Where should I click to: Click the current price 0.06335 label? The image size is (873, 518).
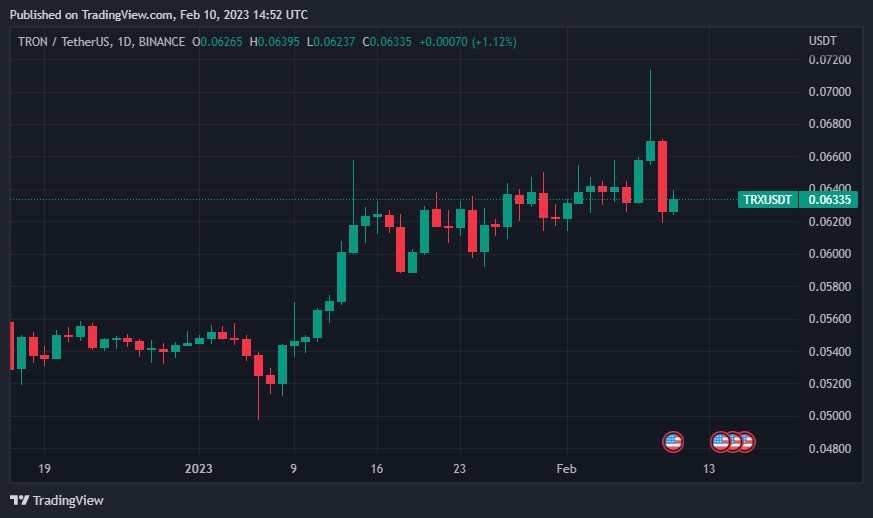828,199
